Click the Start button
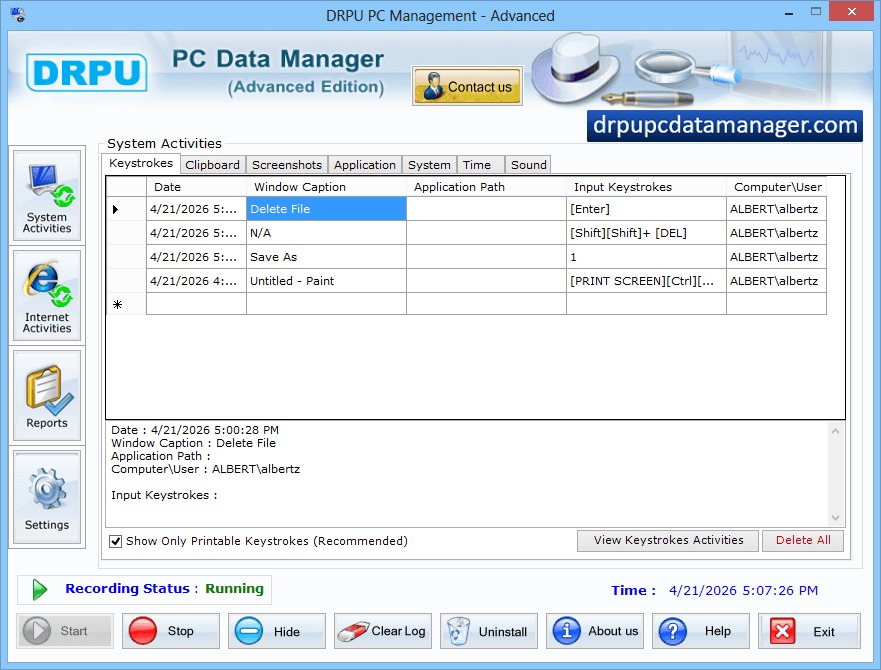This screenshot has height=670, width=881. tap(65, 631)
